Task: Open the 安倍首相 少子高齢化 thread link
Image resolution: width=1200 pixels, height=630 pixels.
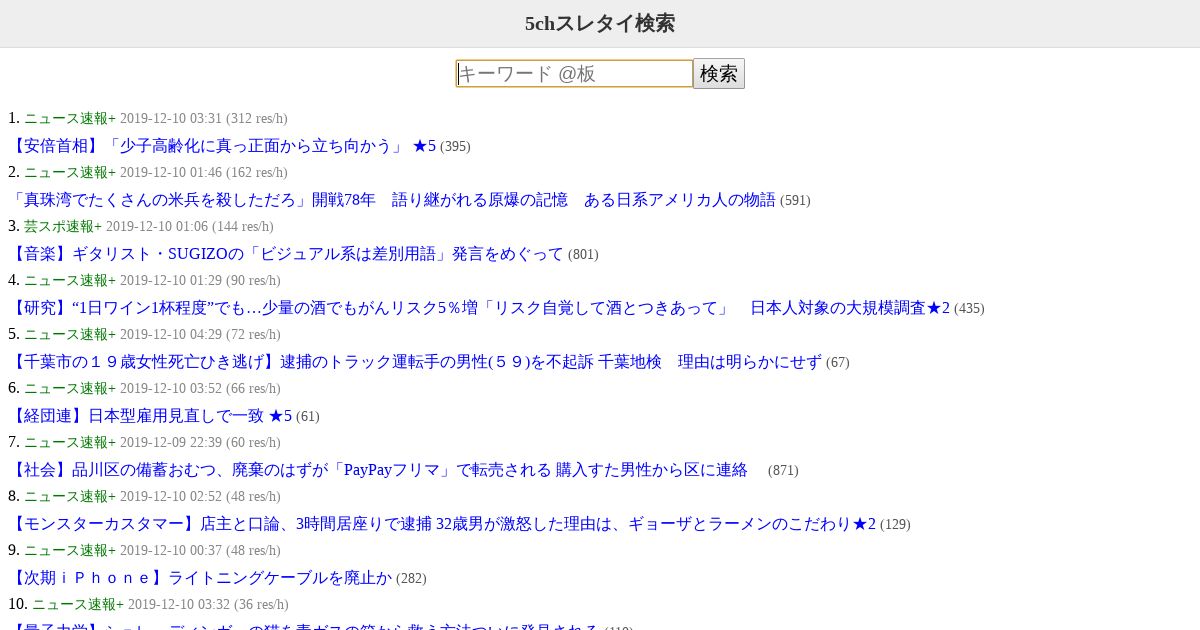Action: click(222, 146)
